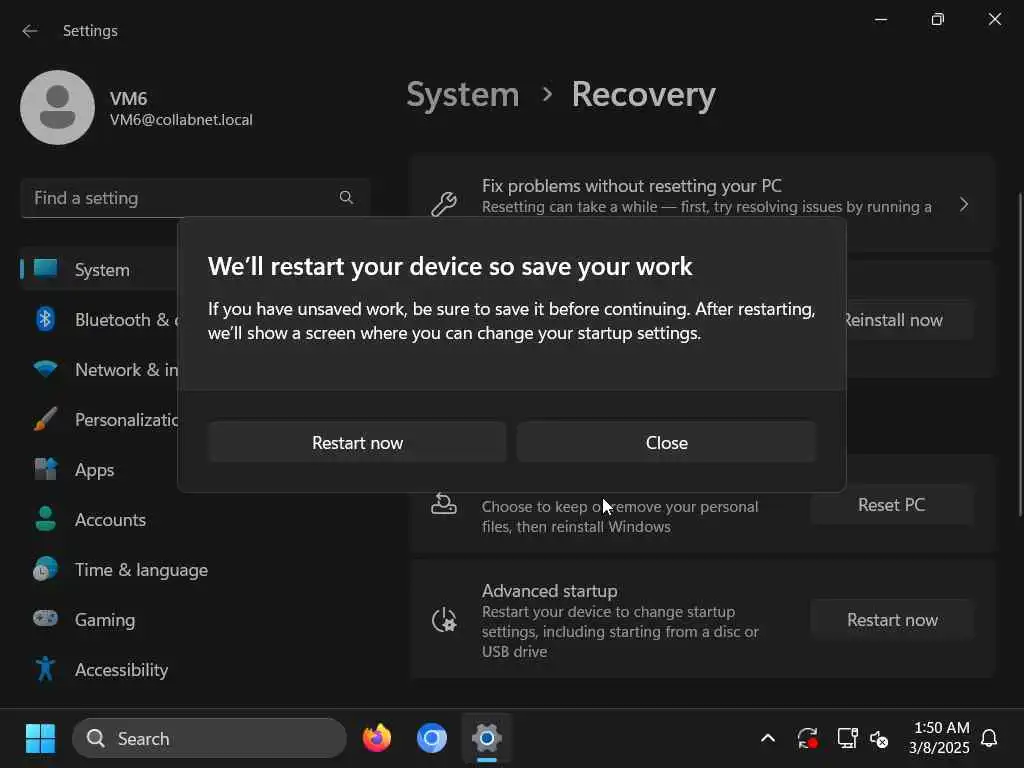Image resolution: width=1024 pixels, height=768 pixels.
Task: Click the Advanced startup power-gear icon
Action: click(444, 620)
